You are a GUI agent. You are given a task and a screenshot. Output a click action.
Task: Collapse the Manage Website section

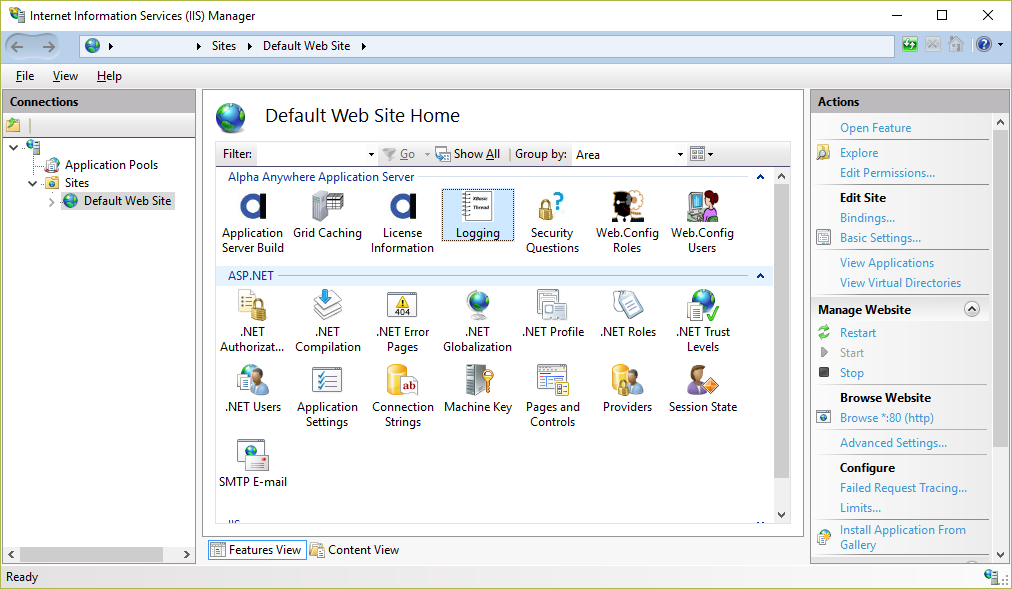click(971, 309)
